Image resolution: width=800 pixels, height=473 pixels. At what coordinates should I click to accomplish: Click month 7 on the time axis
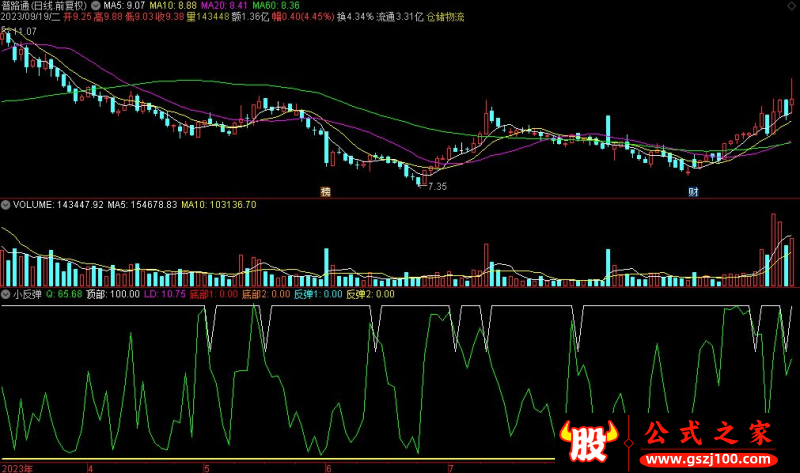point(451,468)
